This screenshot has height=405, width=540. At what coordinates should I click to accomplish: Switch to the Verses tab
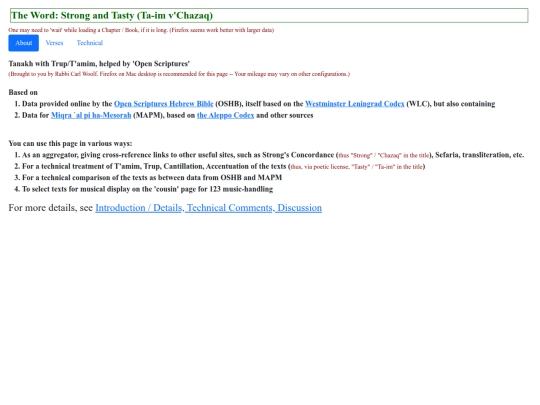pyautogui.click(x=54, y=43)
